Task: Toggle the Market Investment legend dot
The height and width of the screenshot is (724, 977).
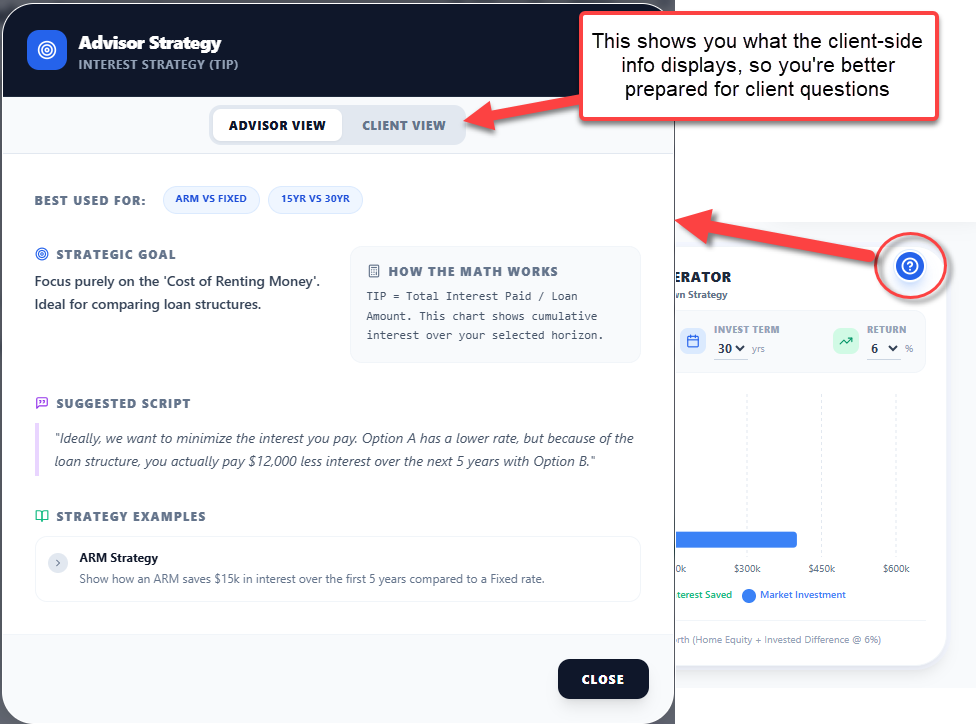Action: point(749,596)
